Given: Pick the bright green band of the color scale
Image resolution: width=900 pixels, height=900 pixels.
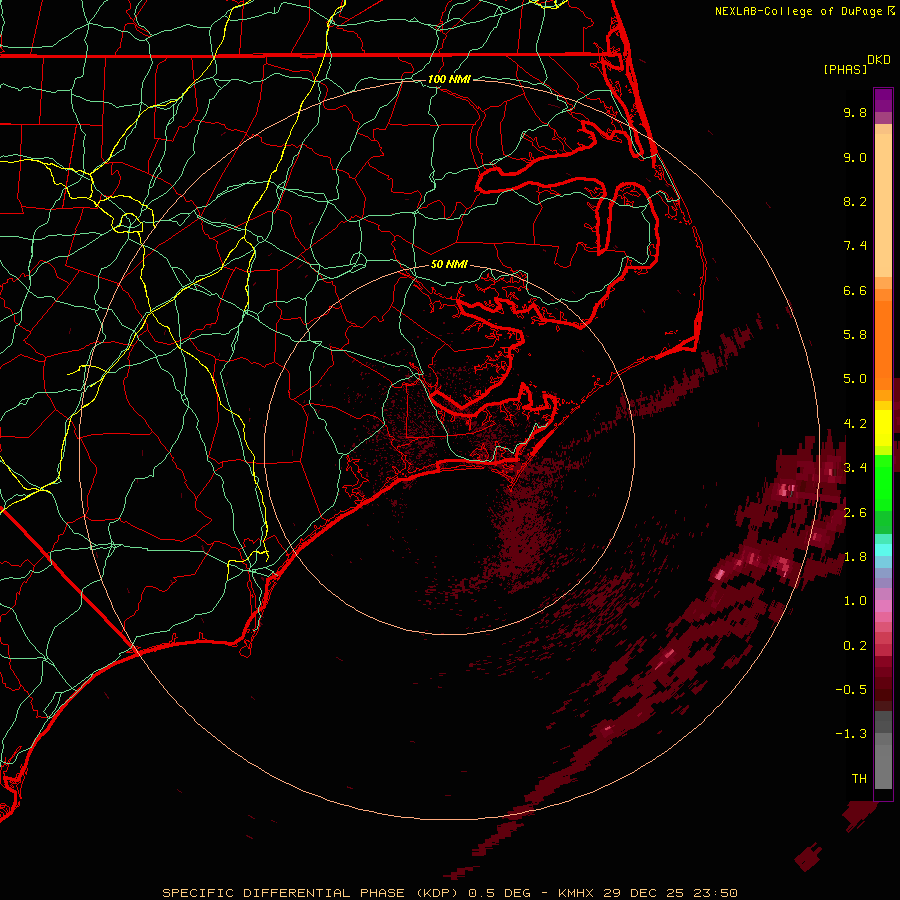Looking at the screenshot, I should point(883,482).
